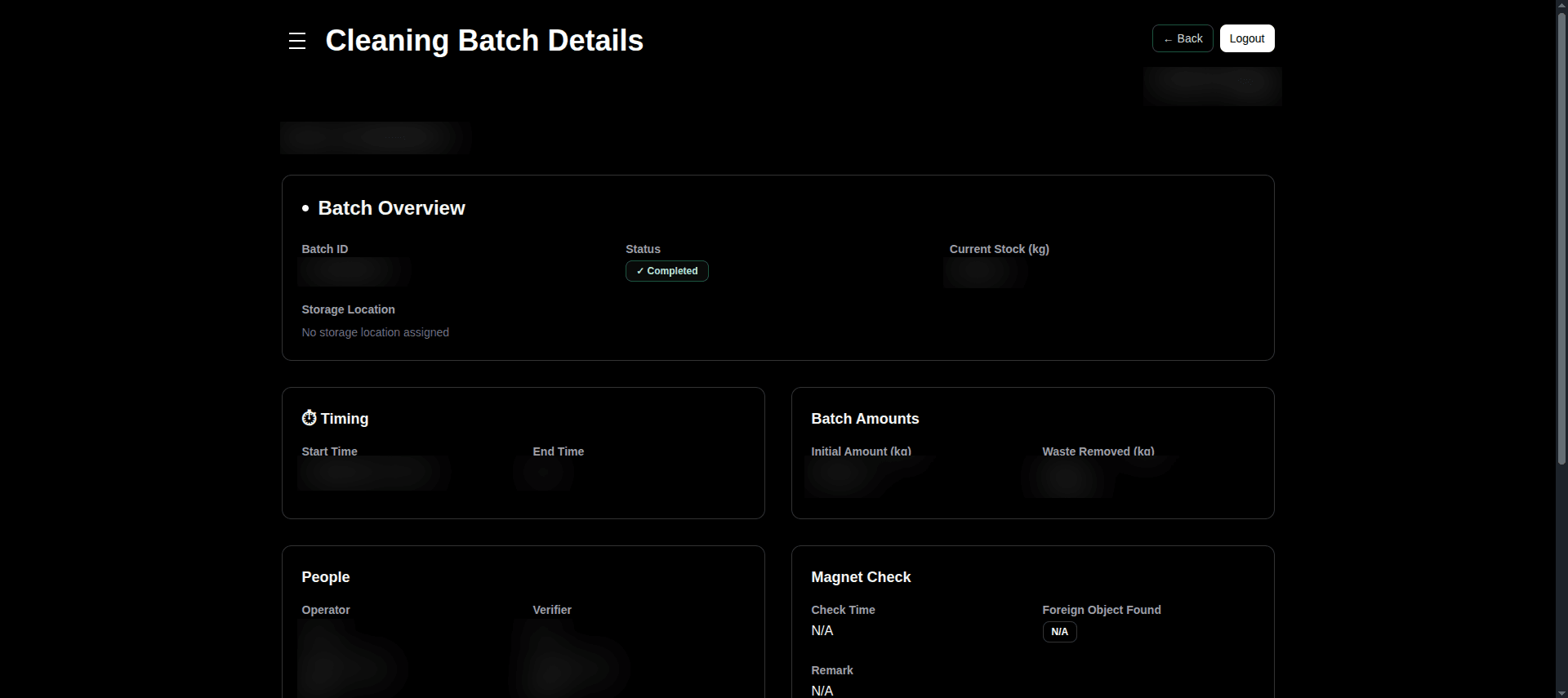Click the Batch Amounts heading

(x=865, y=419)
